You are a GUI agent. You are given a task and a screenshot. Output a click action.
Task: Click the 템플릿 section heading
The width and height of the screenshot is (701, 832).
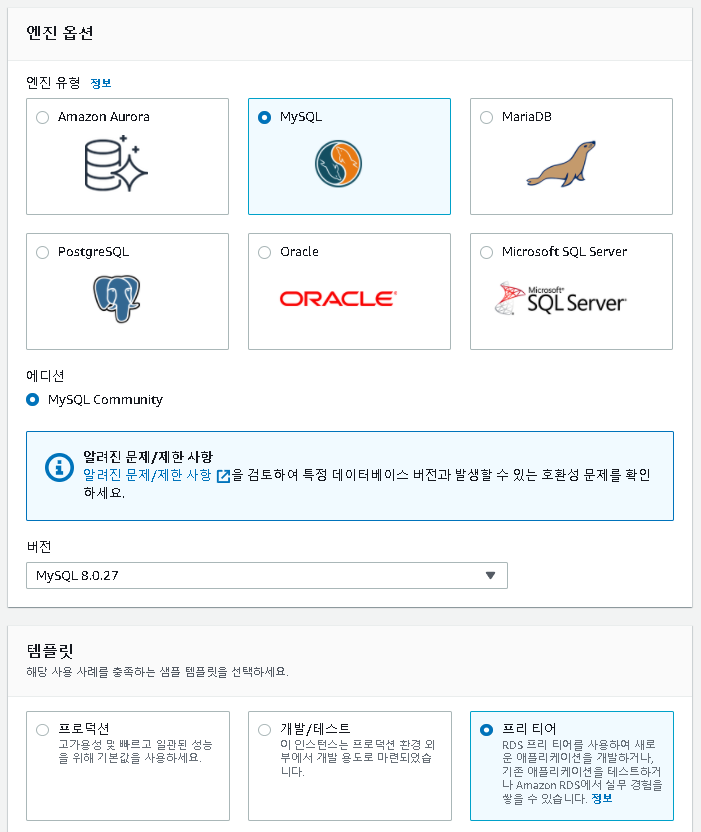[50, 651]
